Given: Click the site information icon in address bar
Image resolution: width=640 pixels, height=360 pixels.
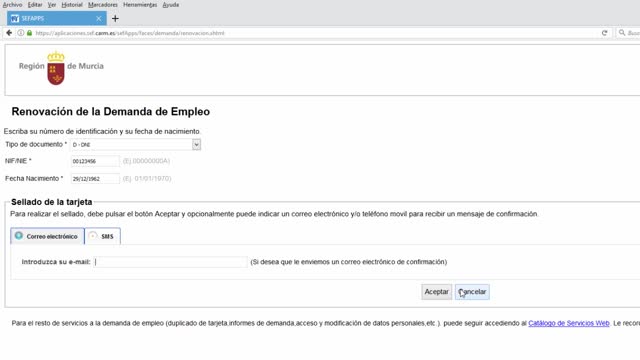Looking at the screenshot, I should 20,33.
